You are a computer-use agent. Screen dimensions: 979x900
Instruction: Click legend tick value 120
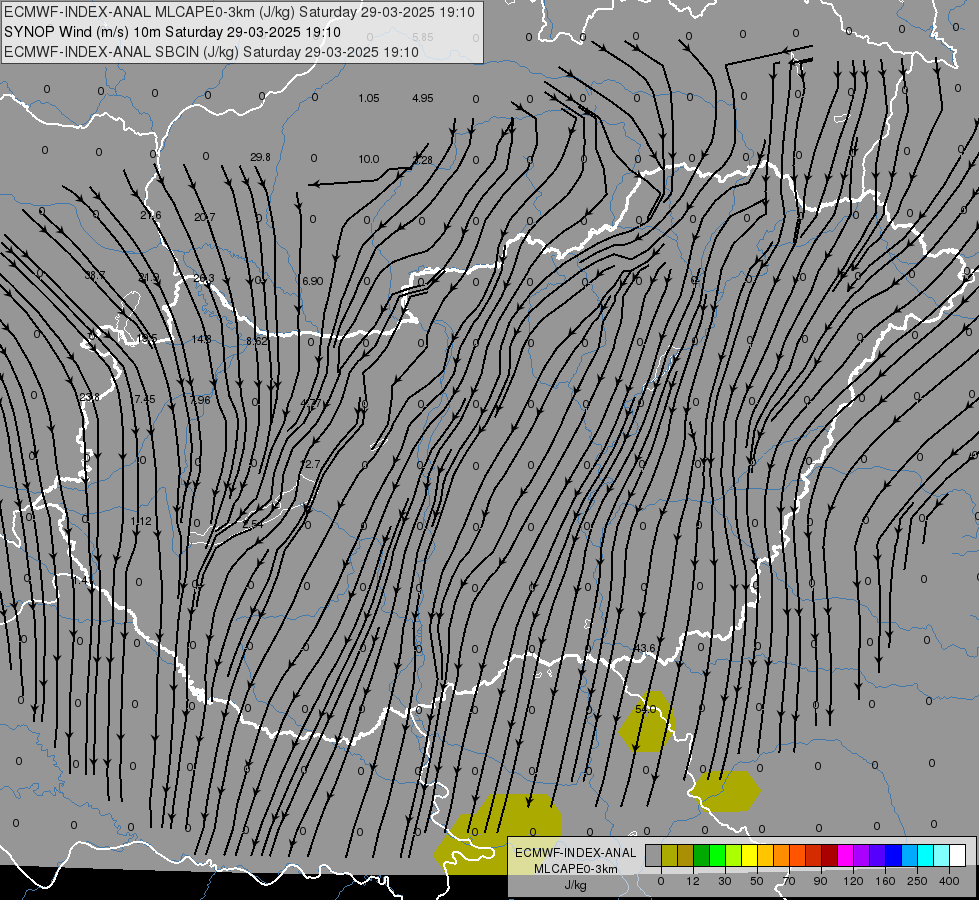coord(853,881)
